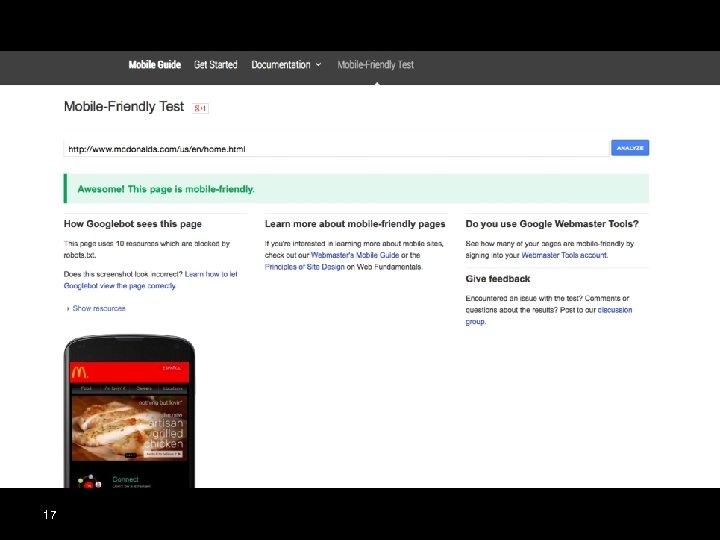The width and height of the screenshot is (720, 540).
Task: Click the Google +1 button
Action: tap(200, 108)
